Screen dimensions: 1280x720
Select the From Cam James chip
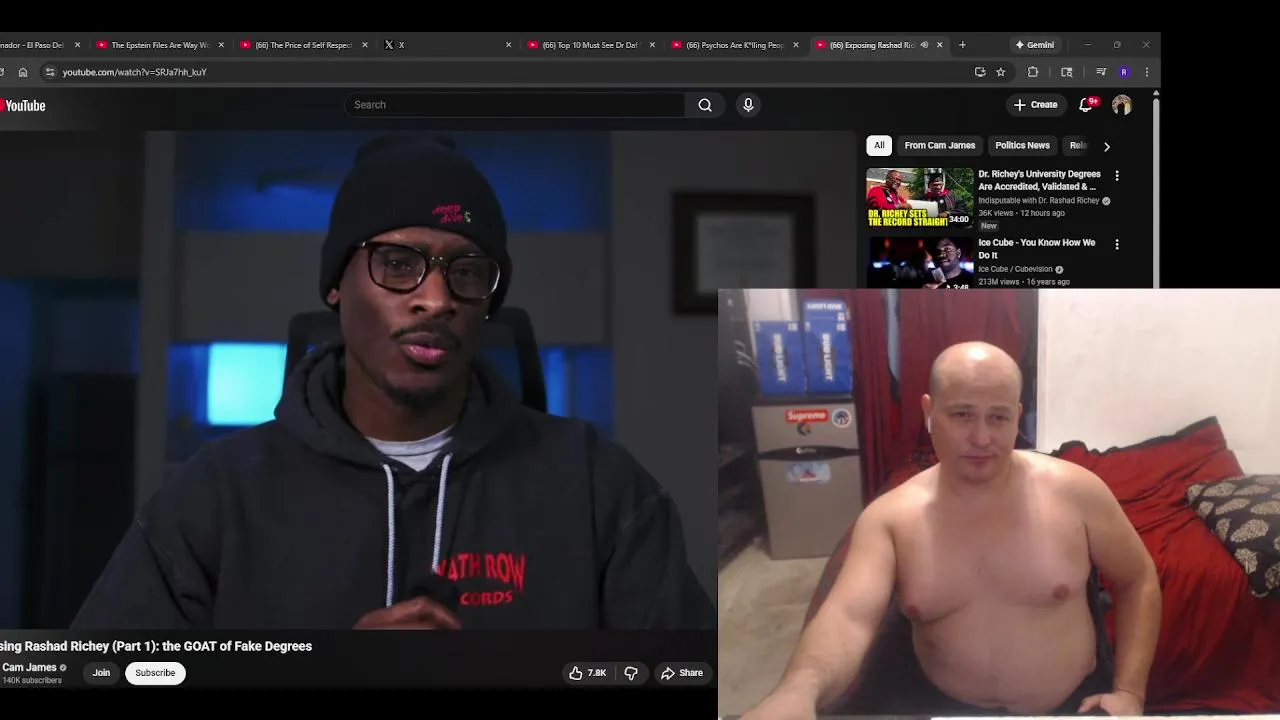click(939, 145)
